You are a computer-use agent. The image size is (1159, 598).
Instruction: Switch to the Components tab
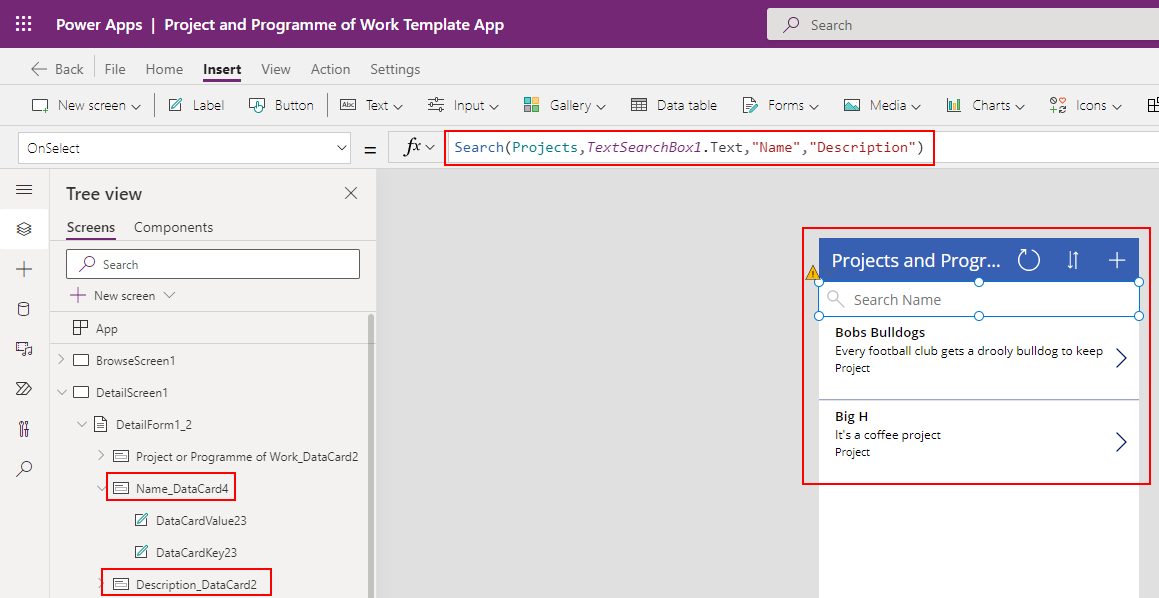point(173,227)
